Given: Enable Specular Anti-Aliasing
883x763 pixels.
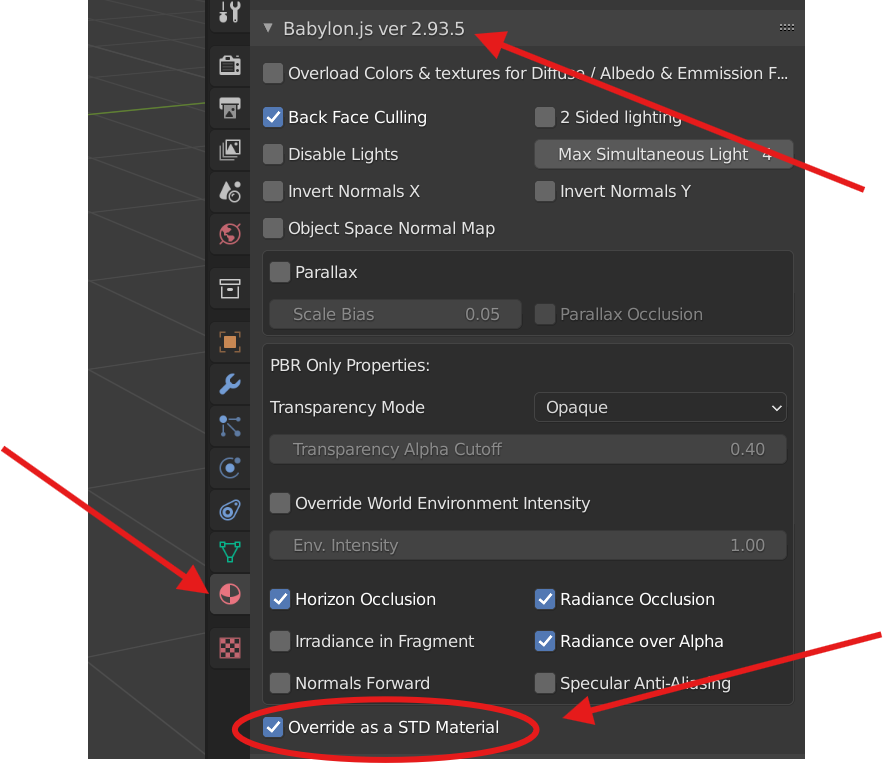Looking at the screenshot, I should (x=545, y=684).
